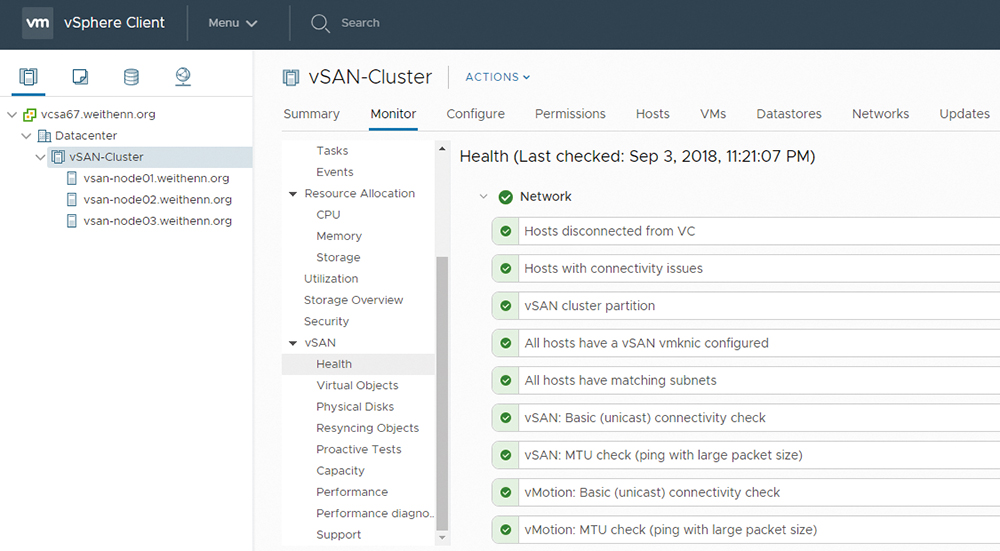The width and height of the screenshot is (1000, 551).
Task: Switch to the Configure tab
Action: click(x=476, y=114)
